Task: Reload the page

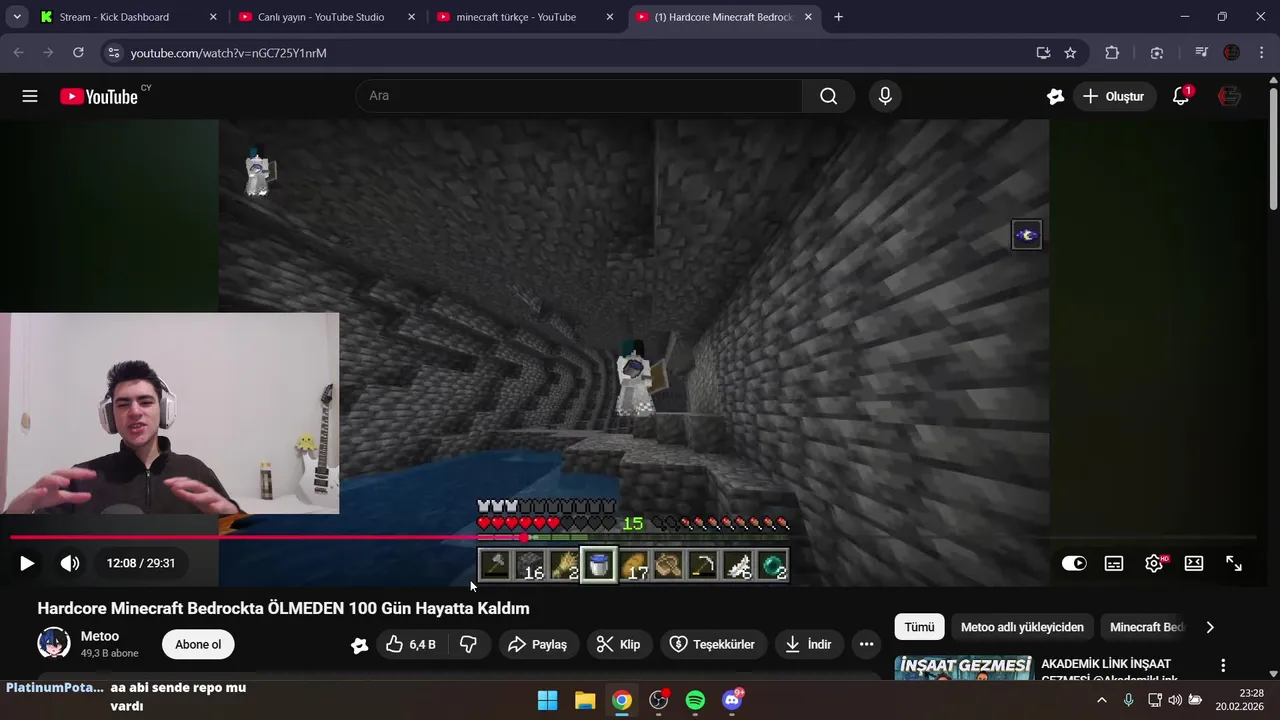Action: tap(78, 53)
